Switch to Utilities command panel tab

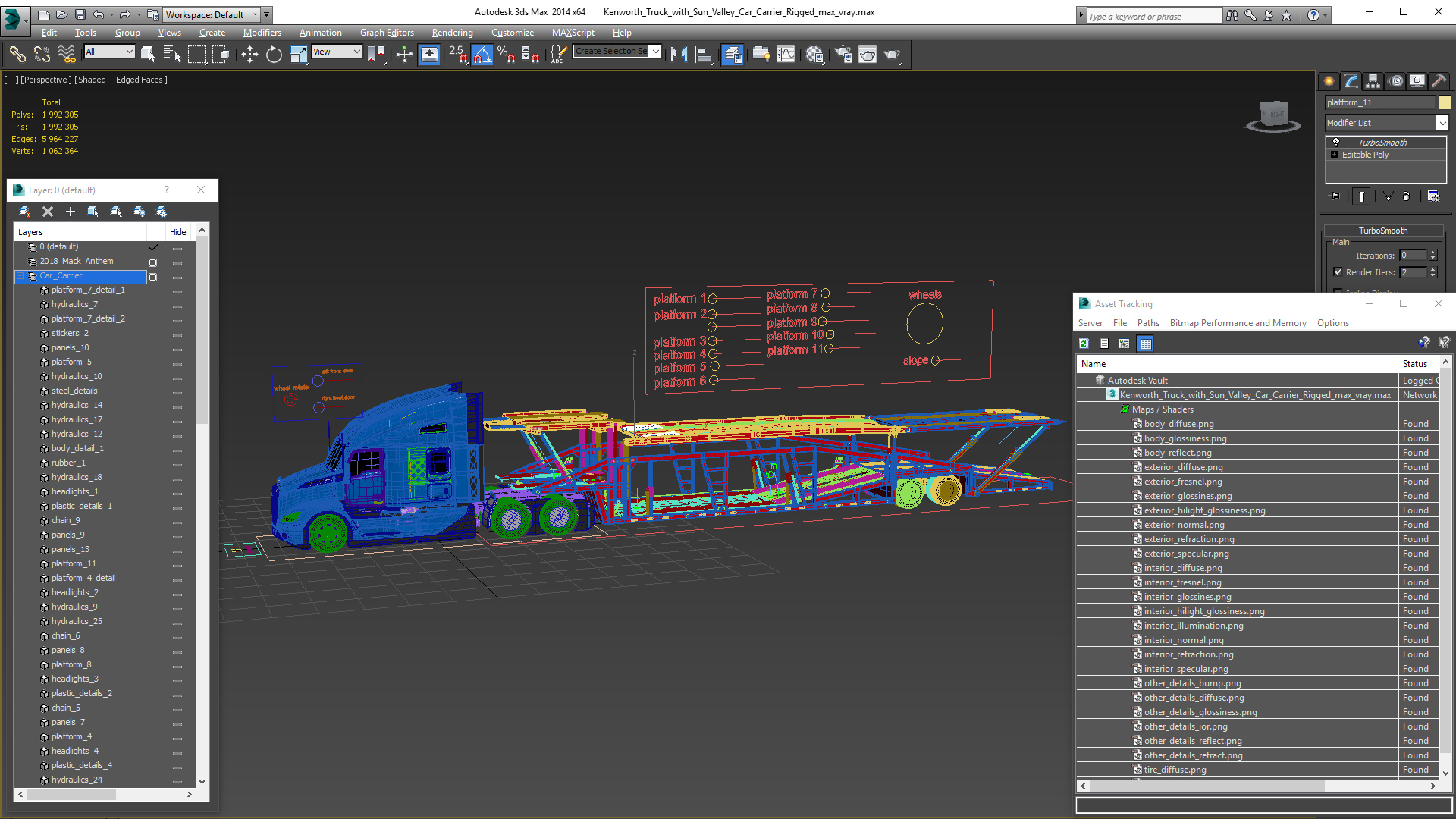(1439, 80)
